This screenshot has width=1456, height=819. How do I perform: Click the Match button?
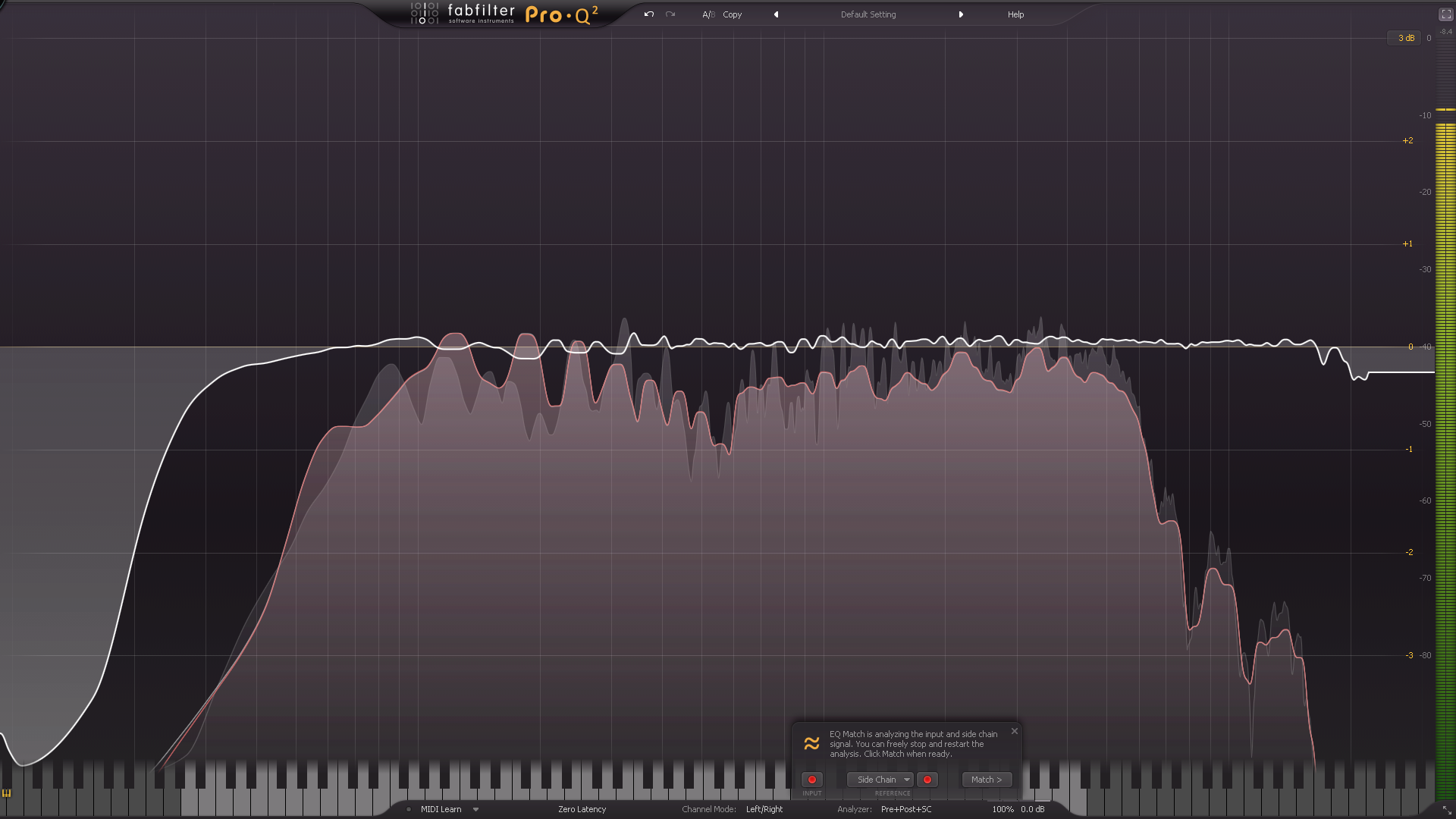point(986,780)
